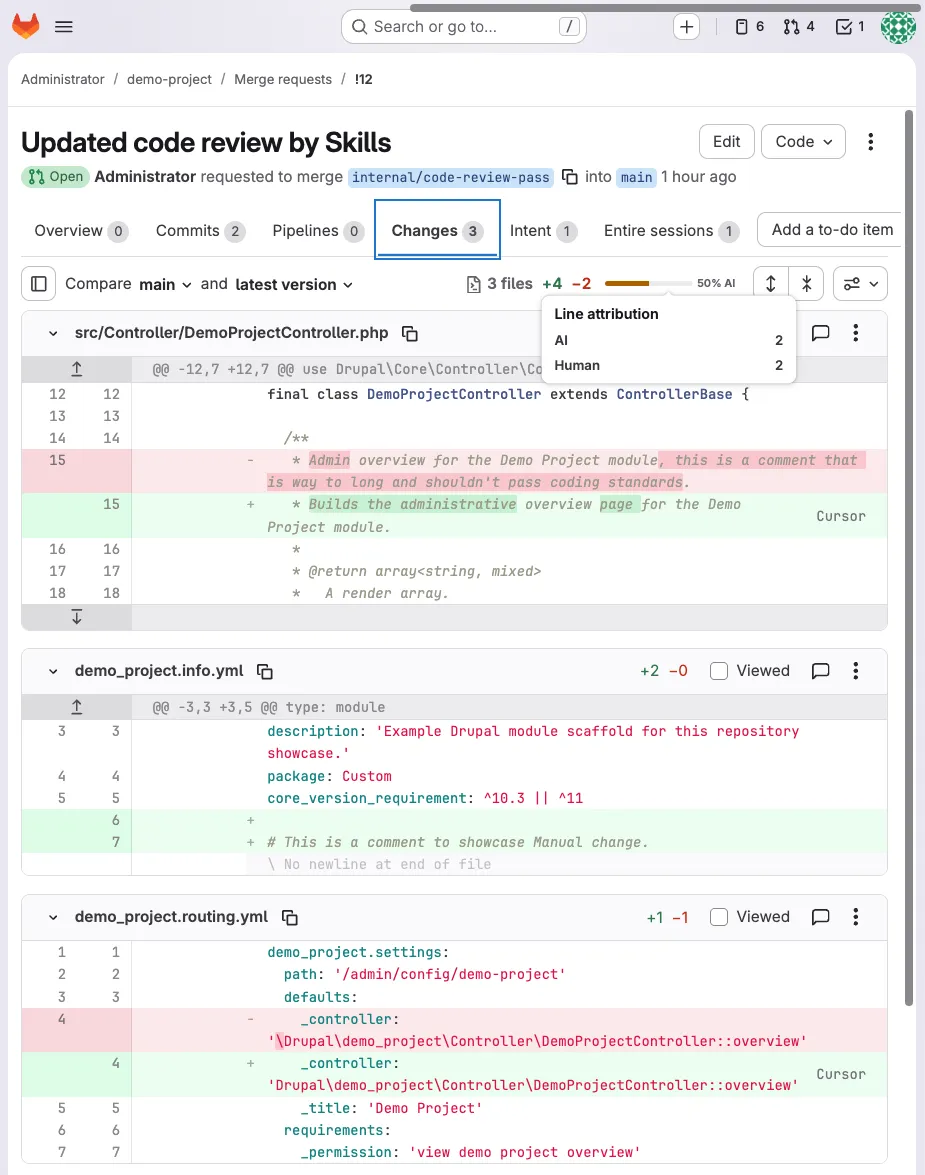Open comment panel for demo_project.info.yml
The height and width of the screenshot is (1175, 925).
[x=820, y=671]
